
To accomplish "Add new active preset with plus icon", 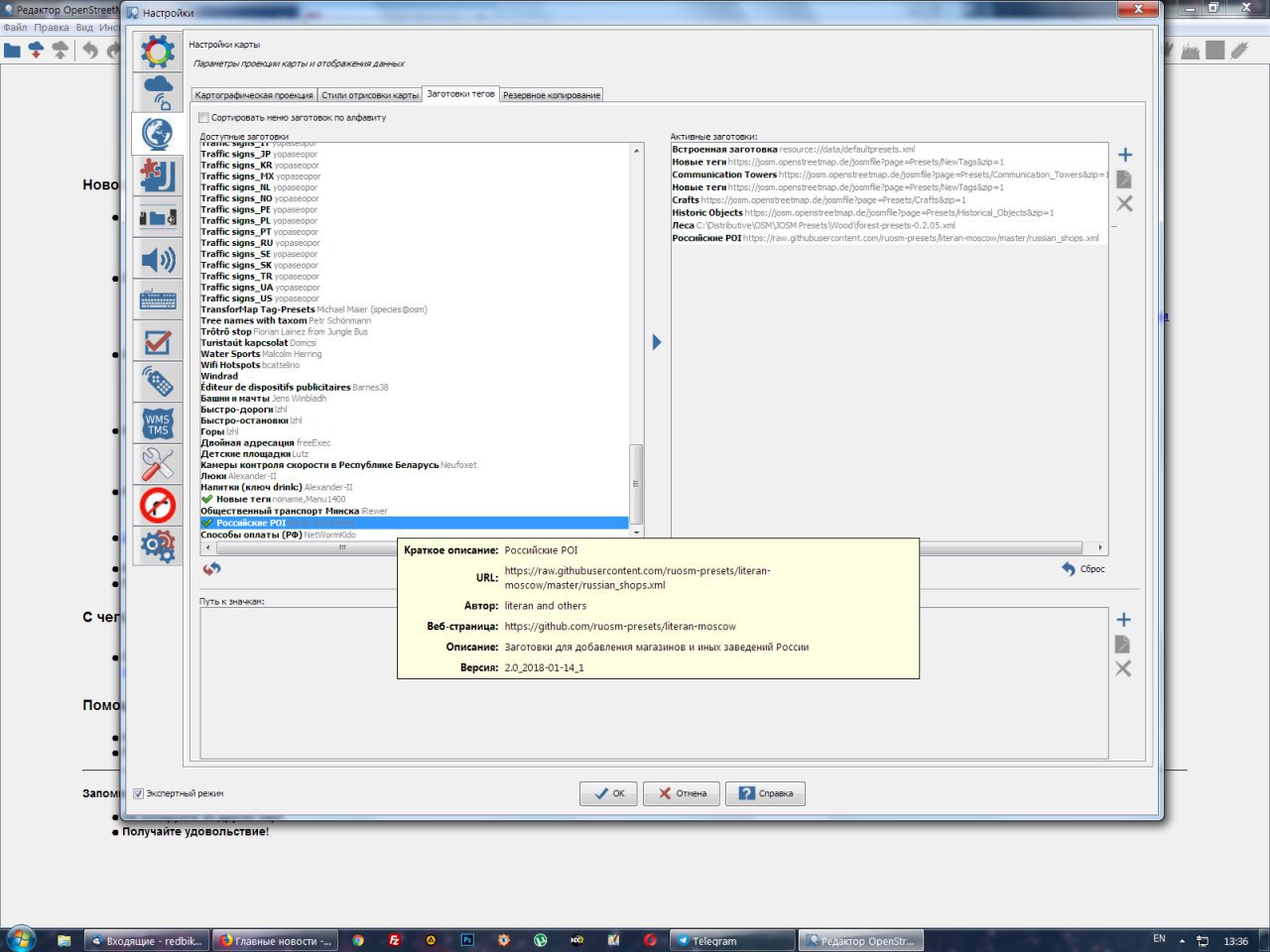I will point(1125,155).
